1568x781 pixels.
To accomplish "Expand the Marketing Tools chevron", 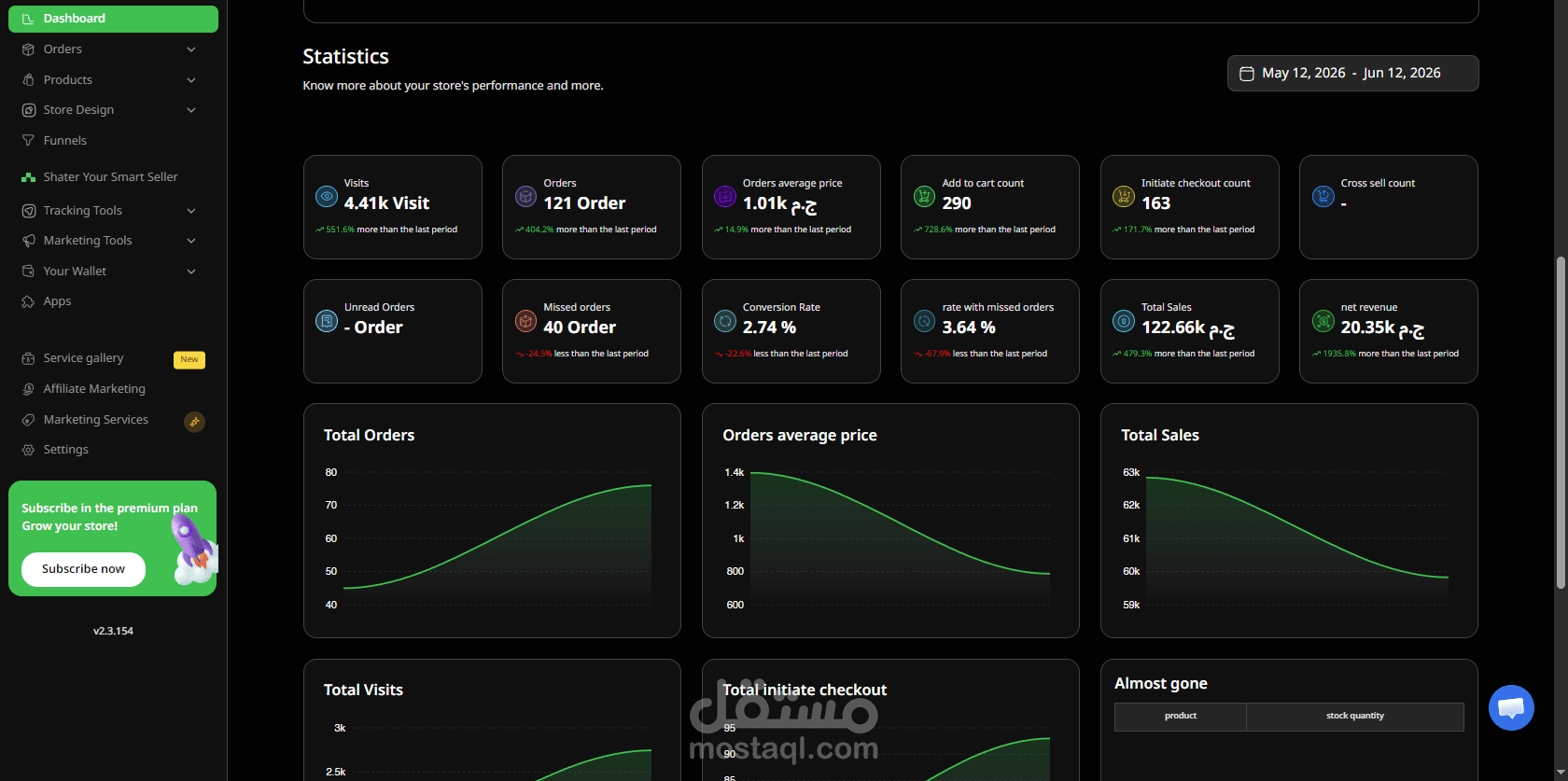I will pos(191,241).
